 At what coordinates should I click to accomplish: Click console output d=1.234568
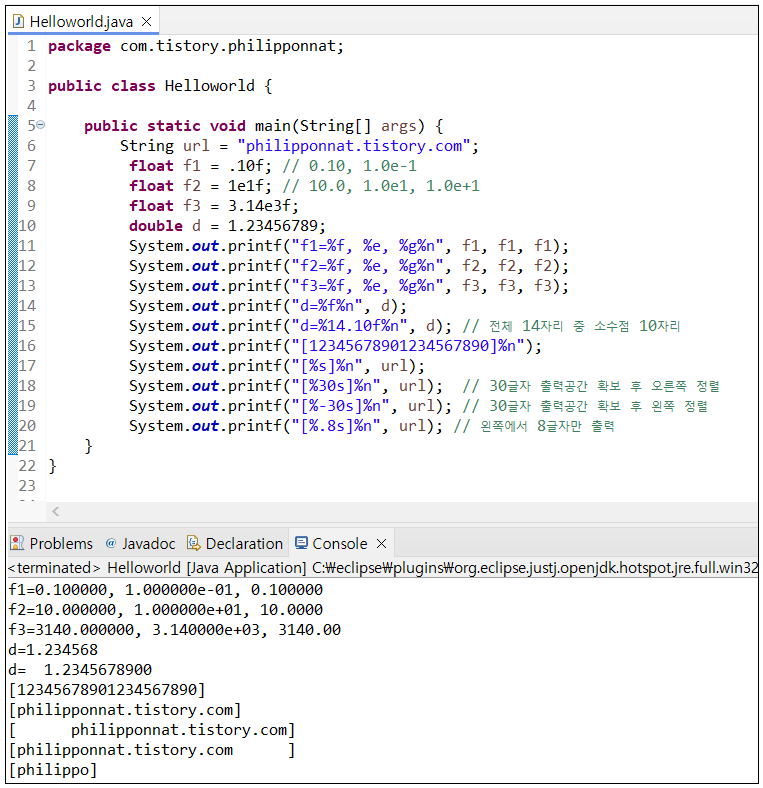click(x=53, y=650)
